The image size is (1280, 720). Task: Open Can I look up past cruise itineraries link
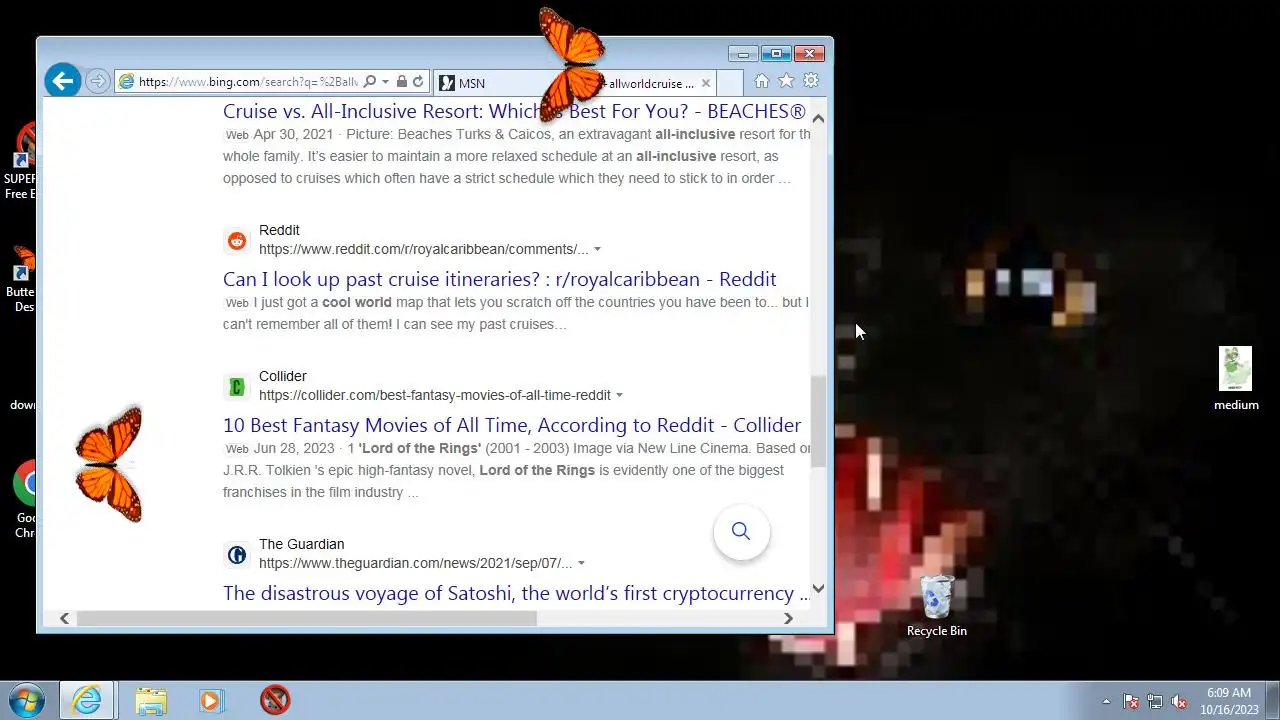[x=499, y=279]
